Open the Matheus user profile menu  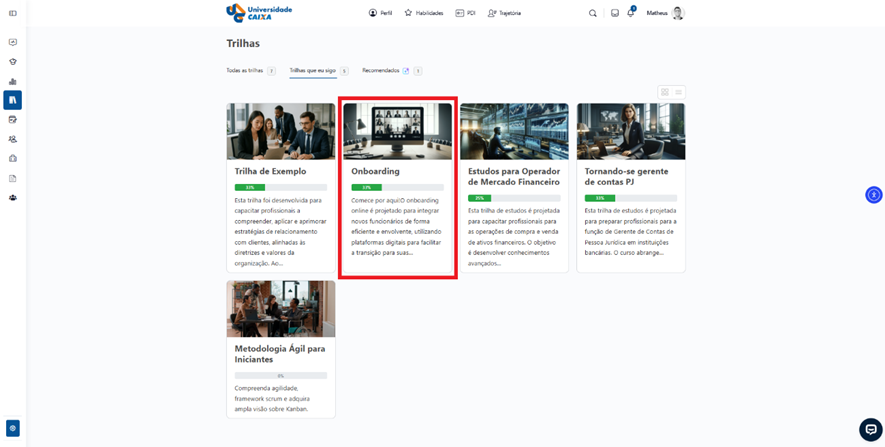665,13
